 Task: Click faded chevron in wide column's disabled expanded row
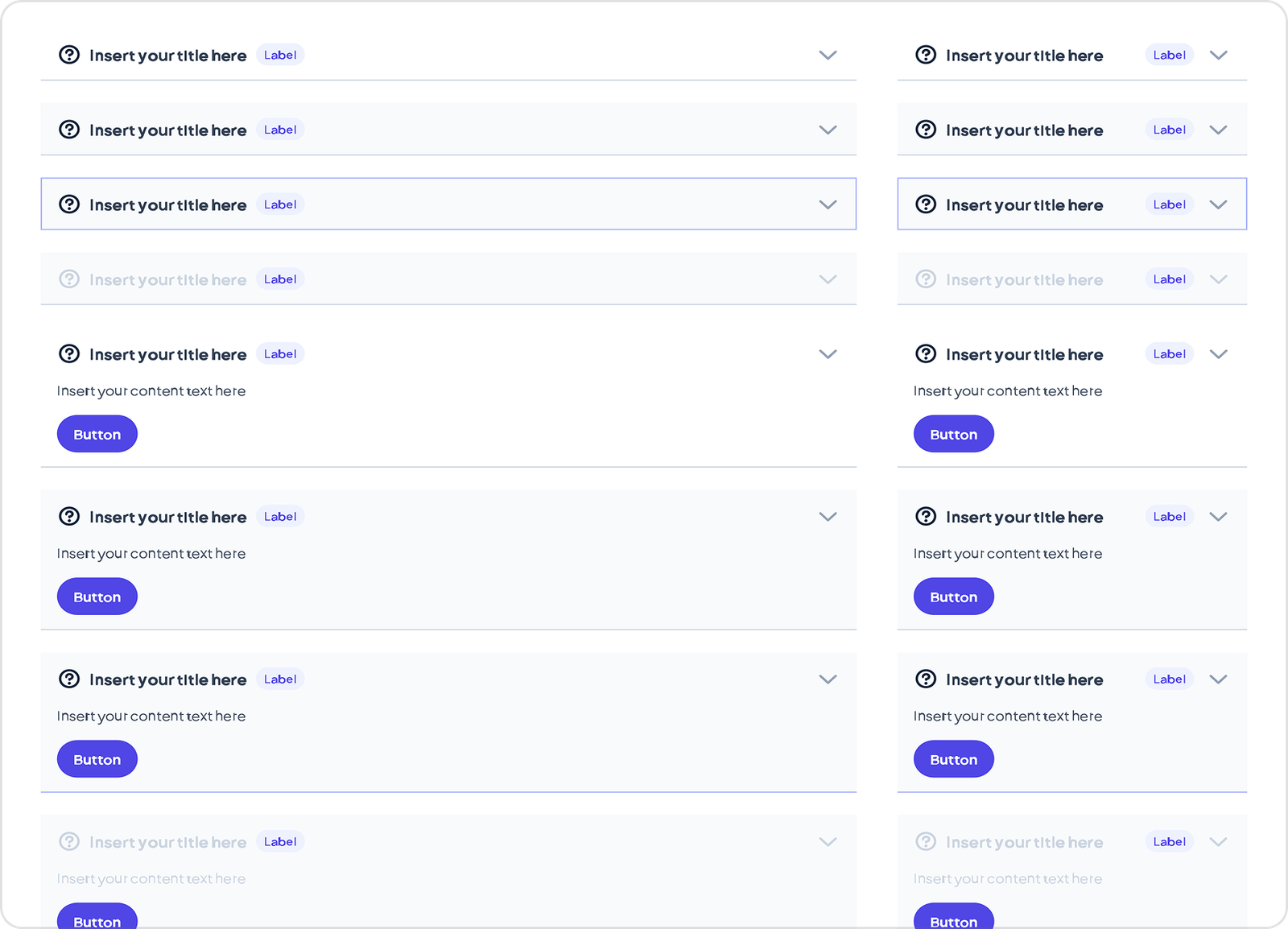828,843
